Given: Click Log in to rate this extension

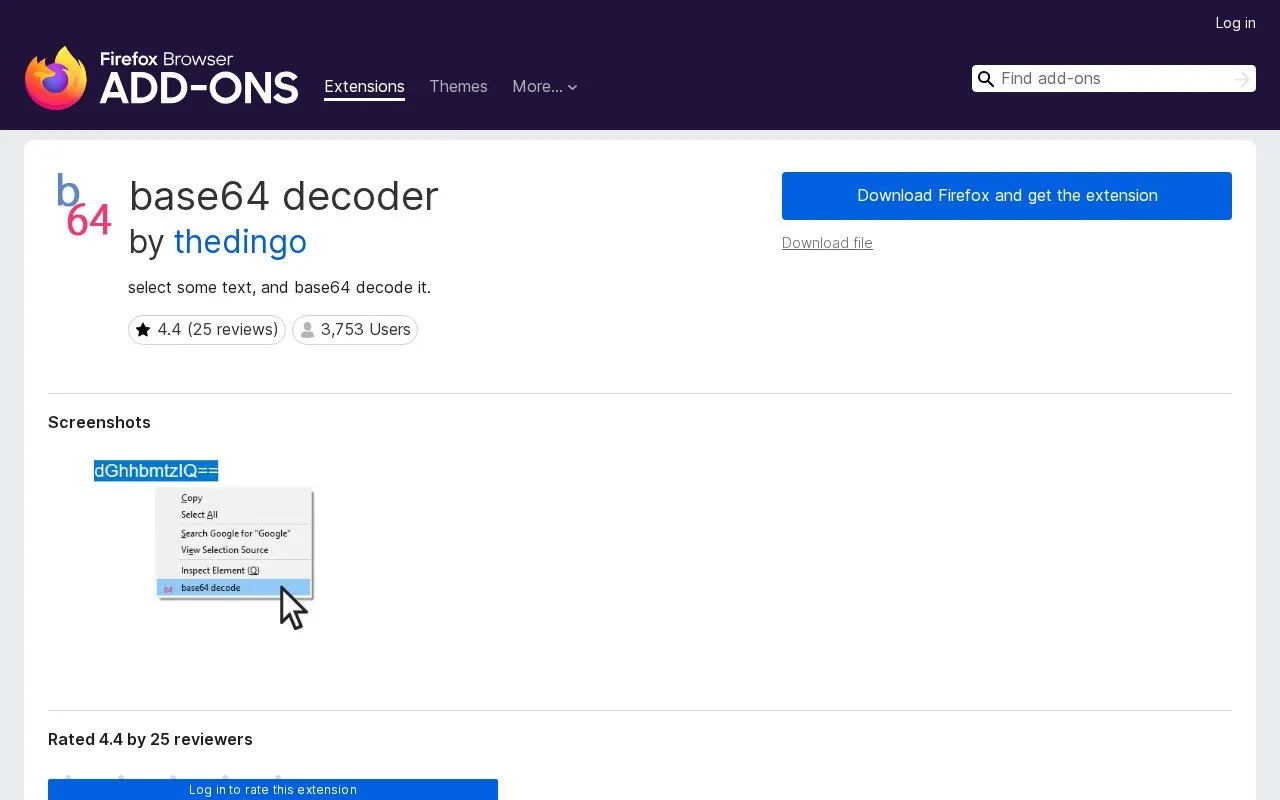Looking at the screenshot, I should tap(273, 790).
